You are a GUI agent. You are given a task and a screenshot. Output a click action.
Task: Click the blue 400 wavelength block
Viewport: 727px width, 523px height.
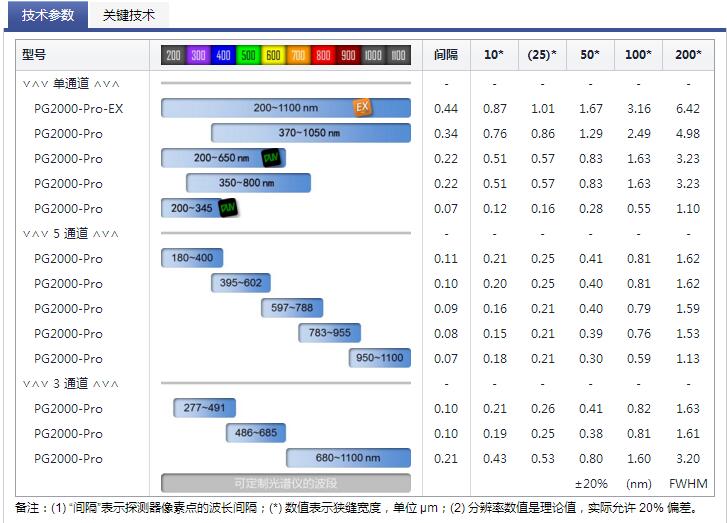(223, 56)
